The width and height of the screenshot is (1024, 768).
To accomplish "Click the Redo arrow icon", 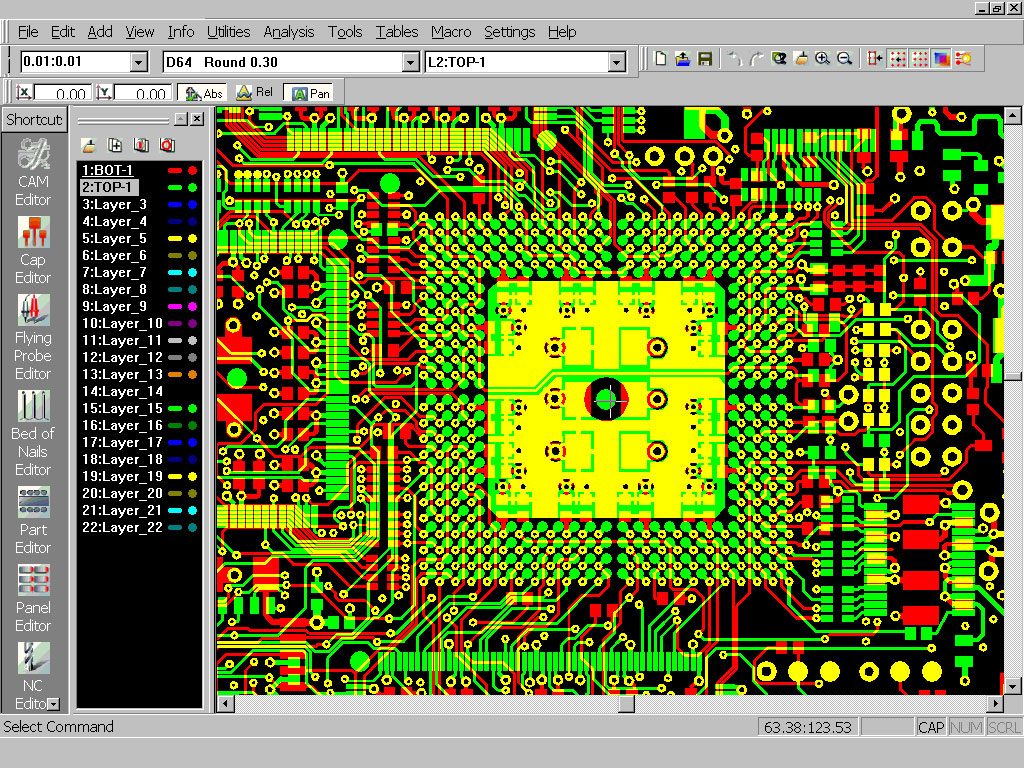I will [x=757, y=59].
